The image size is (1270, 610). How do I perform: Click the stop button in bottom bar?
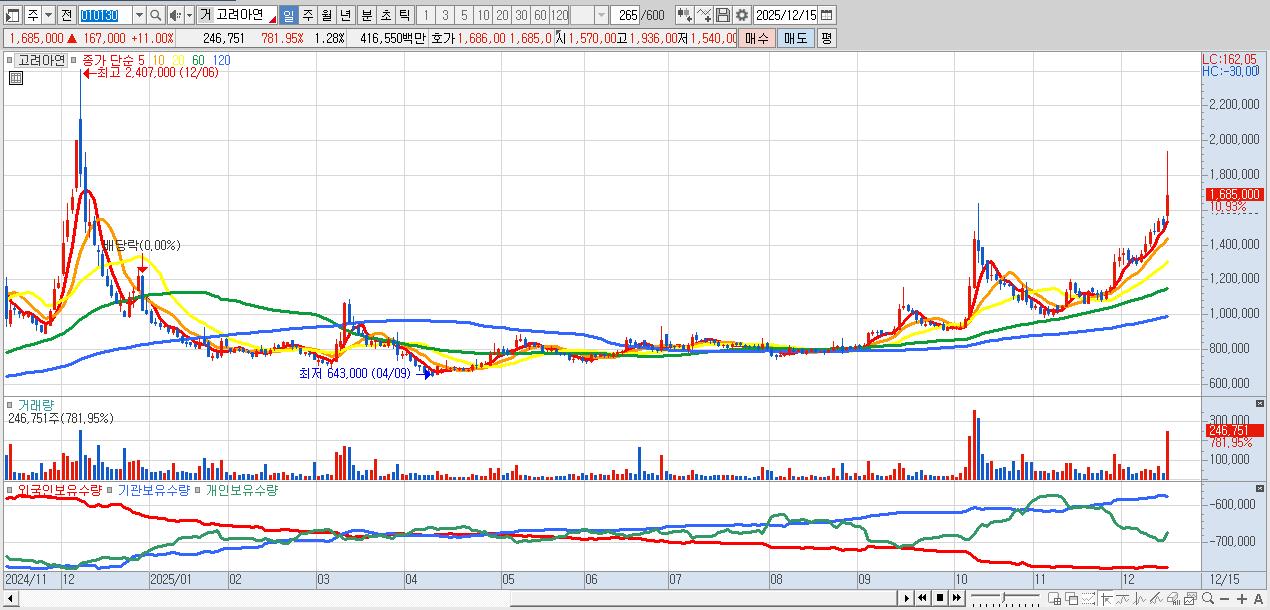pos(940,598)
